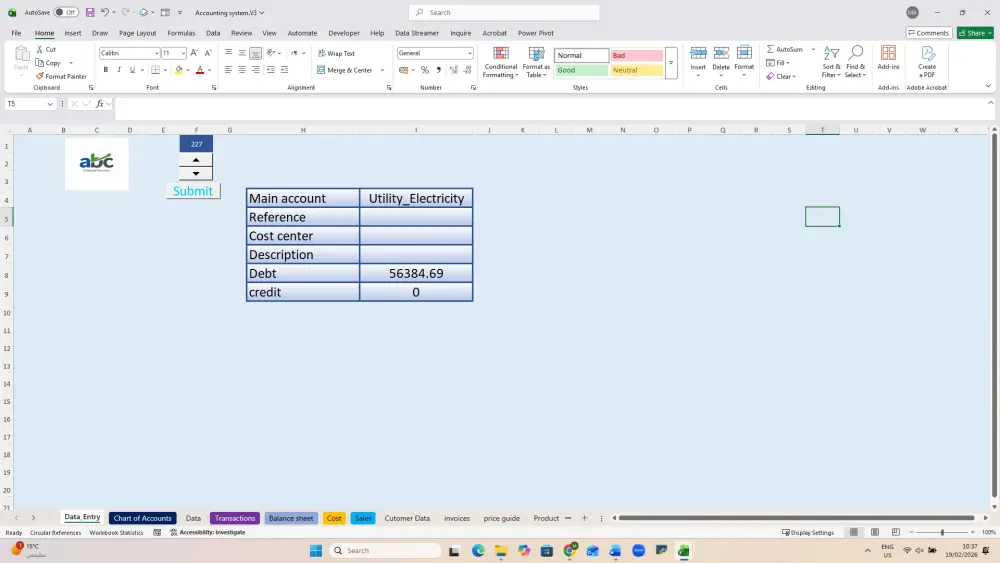Switch to Page Break Preview icon
This screenshot has height=563, width=1000.
coord(895,532)
